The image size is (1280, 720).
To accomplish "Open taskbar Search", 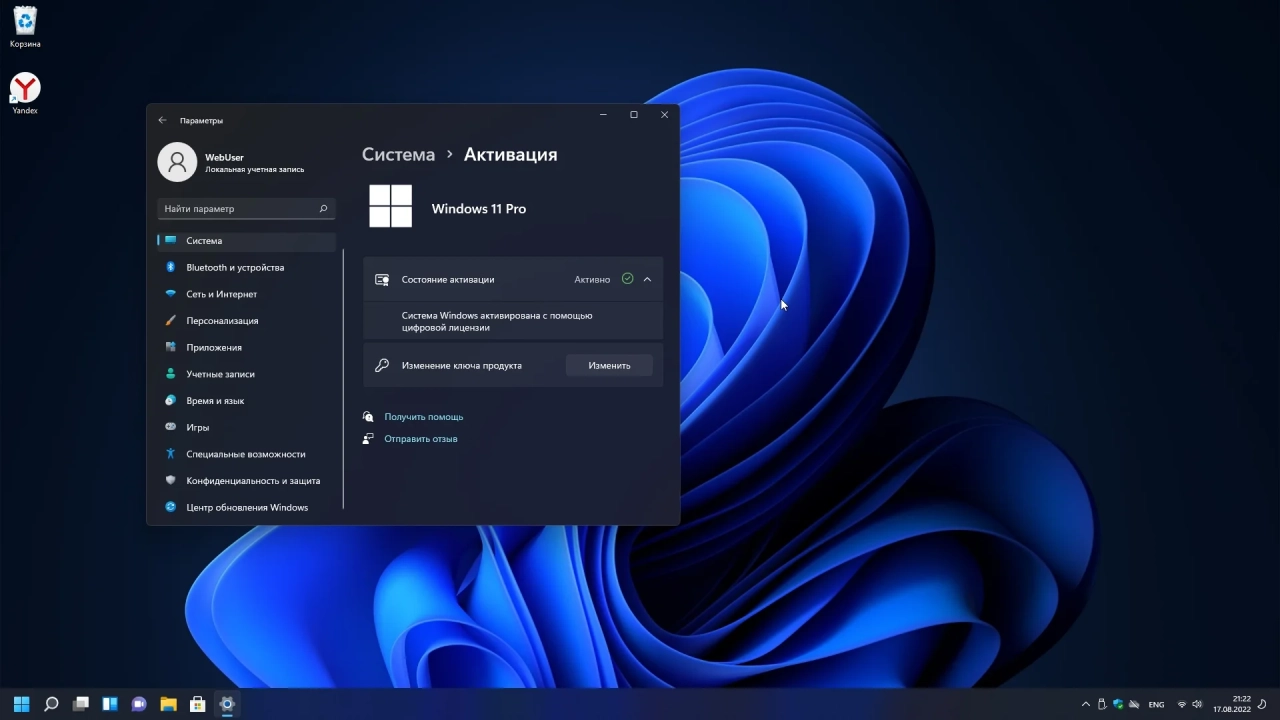I will click(51, 704).
